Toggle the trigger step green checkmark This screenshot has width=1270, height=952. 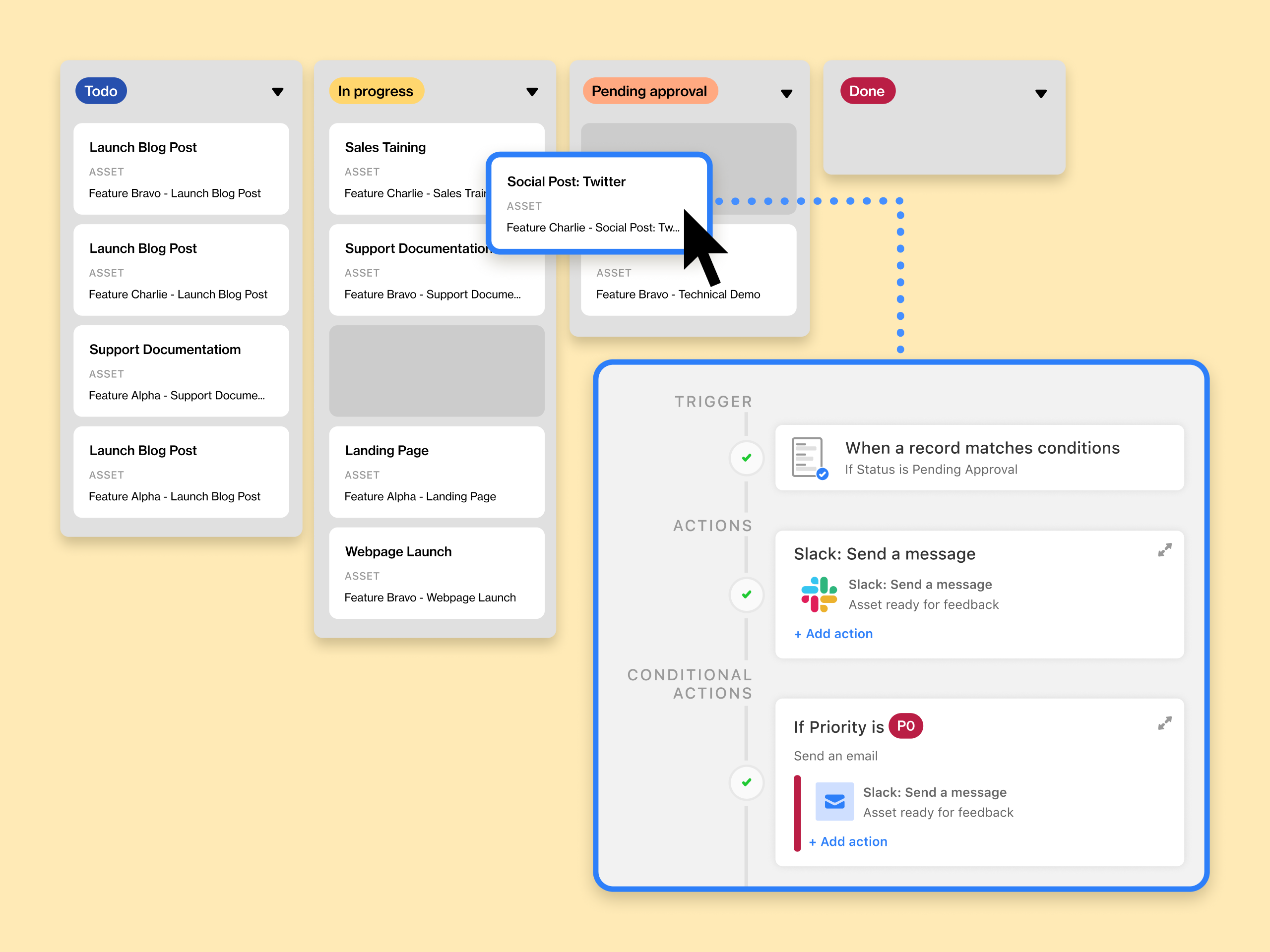[x=747, y=458]
